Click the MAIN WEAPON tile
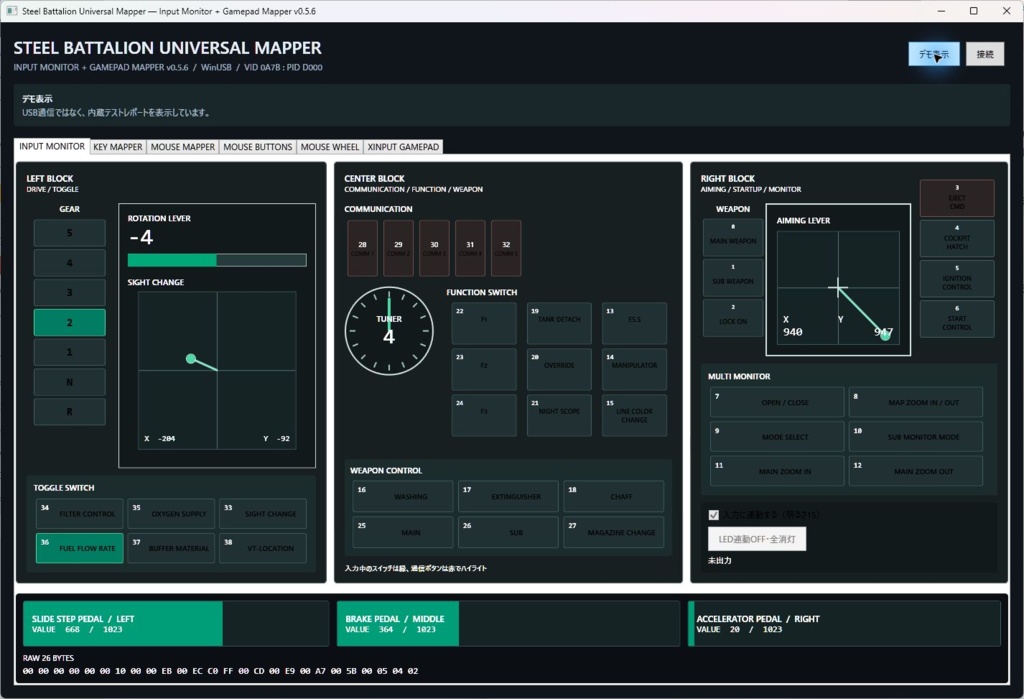 (x=733, y=237)
